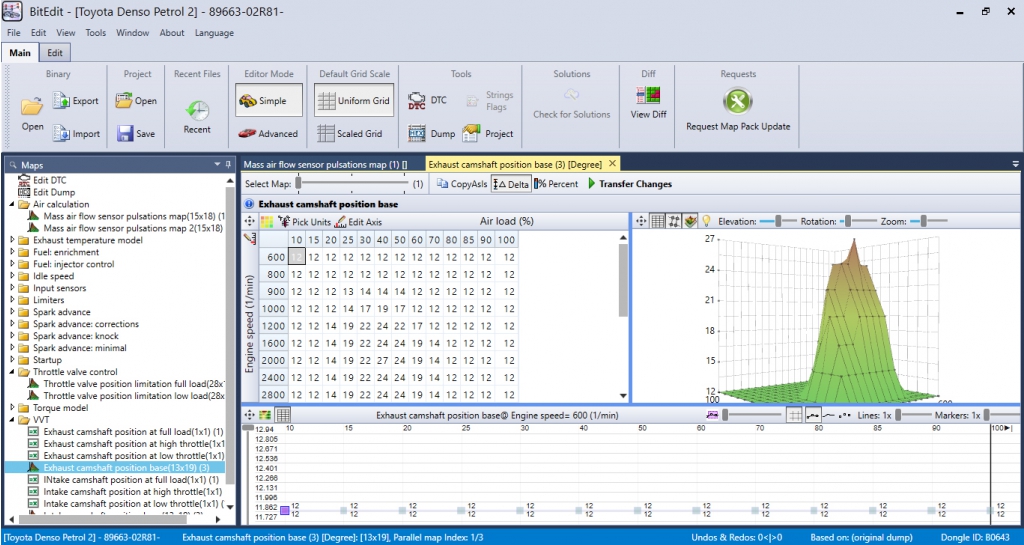The width and height of the screenshot is (1024, 545).
Task: Open the Dump hex tool
Action: tap(431, 133)
